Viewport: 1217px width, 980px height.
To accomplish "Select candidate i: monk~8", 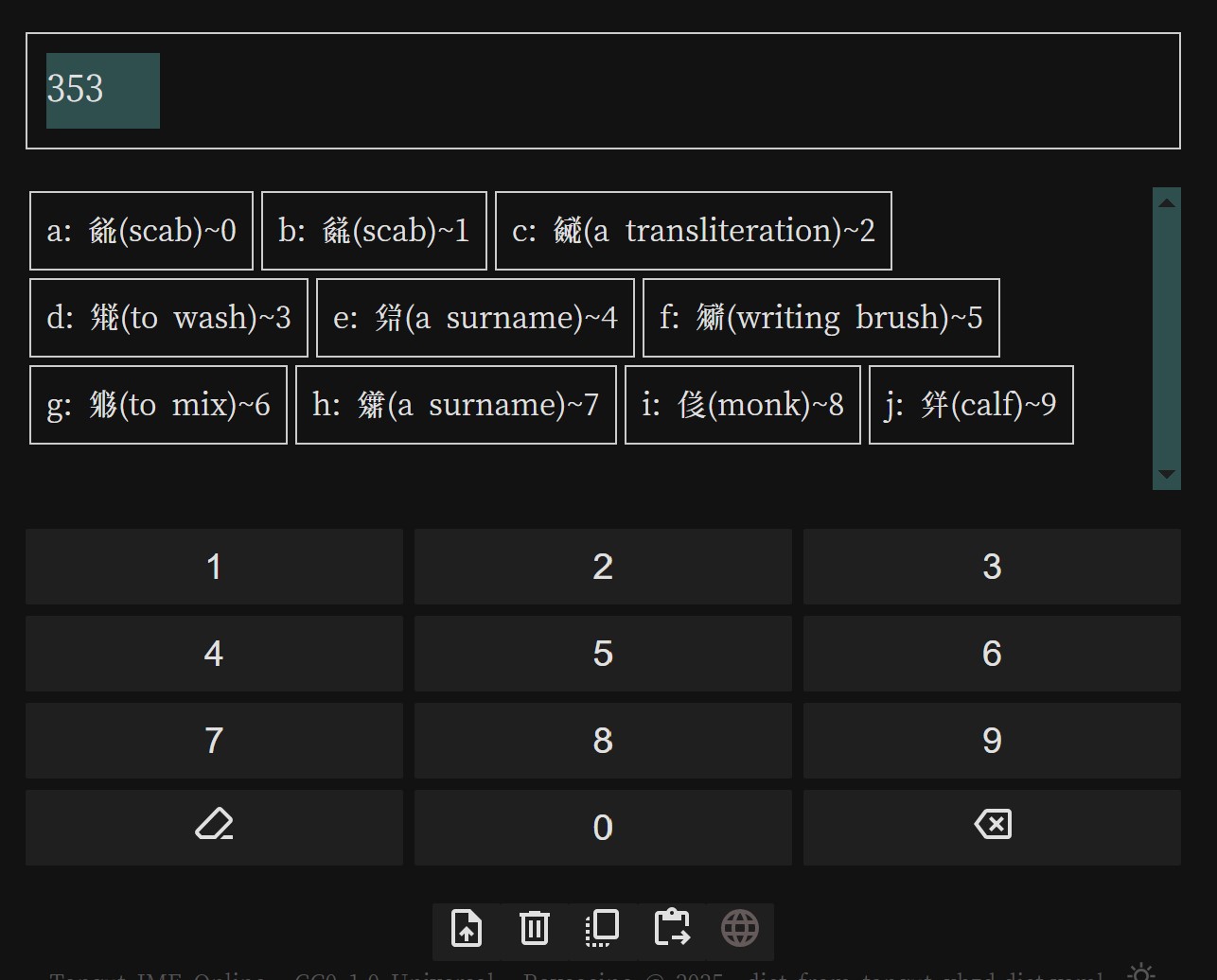I will pyautogui.click(x=742, y=405).
